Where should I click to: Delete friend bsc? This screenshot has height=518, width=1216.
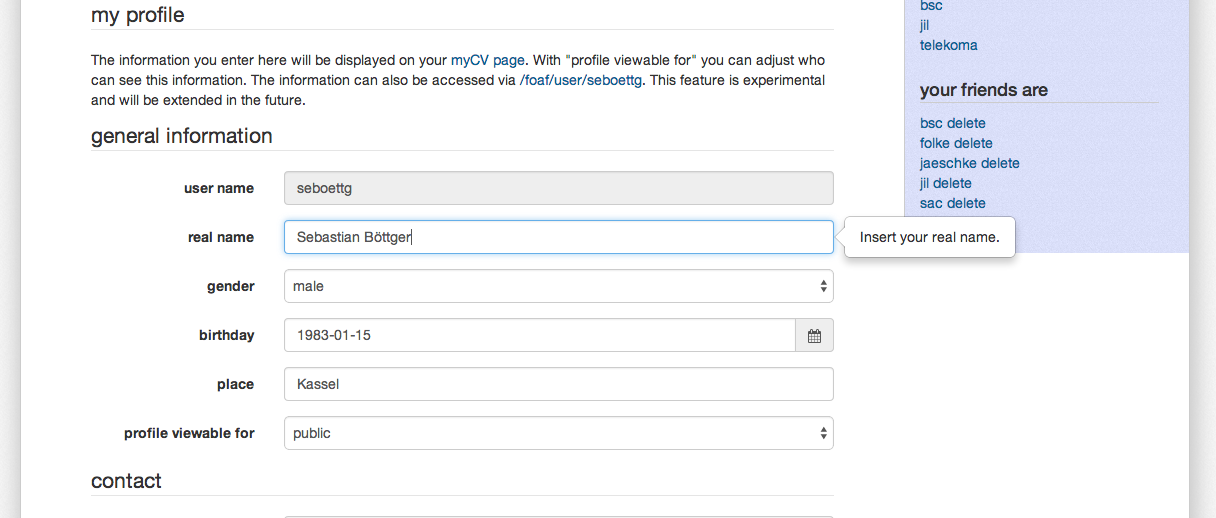coord(966,123)
